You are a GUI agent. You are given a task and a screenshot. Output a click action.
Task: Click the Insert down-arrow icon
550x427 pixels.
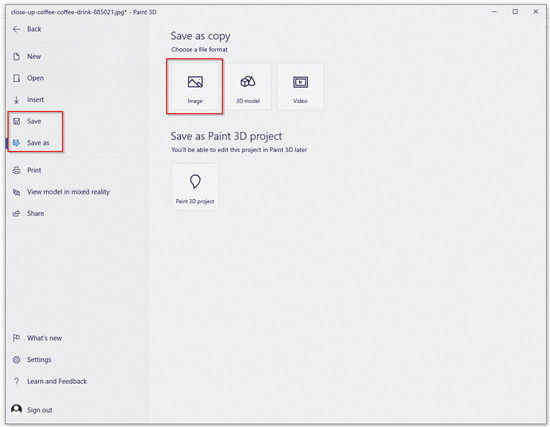pos(16,100)
